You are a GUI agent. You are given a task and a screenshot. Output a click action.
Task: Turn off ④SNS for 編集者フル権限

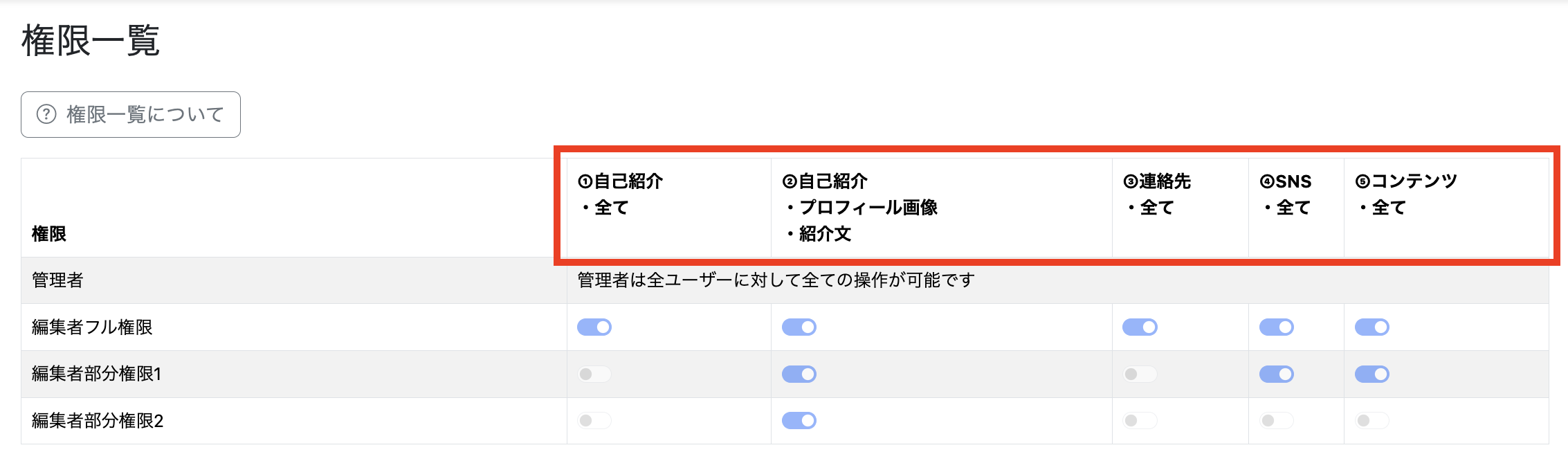[1277, 327]
